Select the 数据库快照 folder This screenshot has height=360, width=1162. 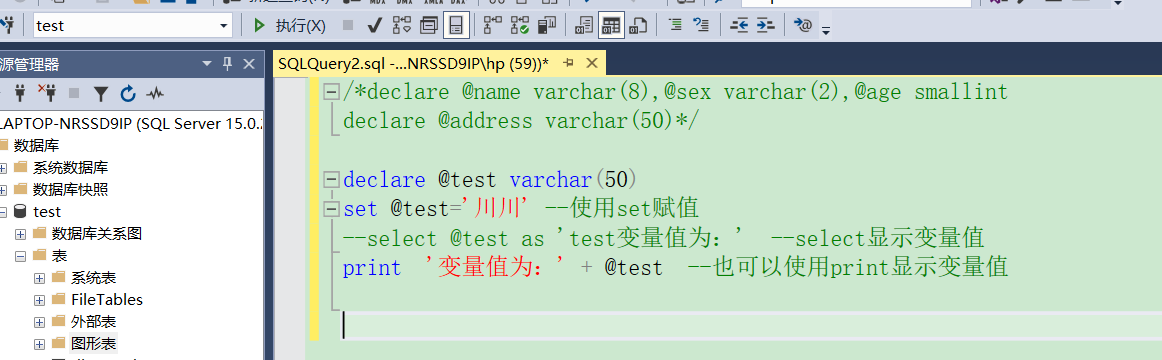[70, 190]
